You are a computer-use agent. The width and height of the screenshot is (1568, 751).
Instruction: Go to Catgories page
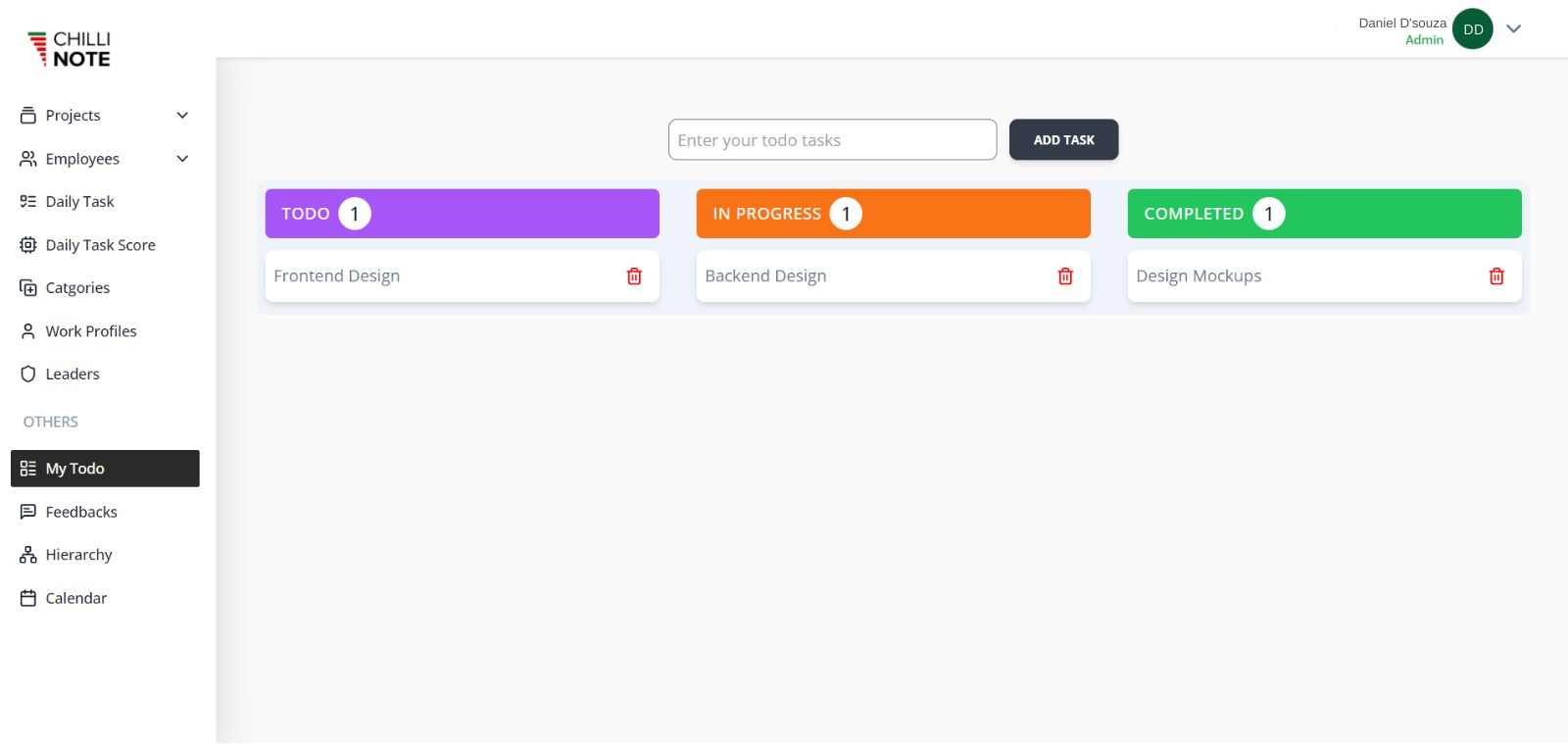(x=77, y=288)
